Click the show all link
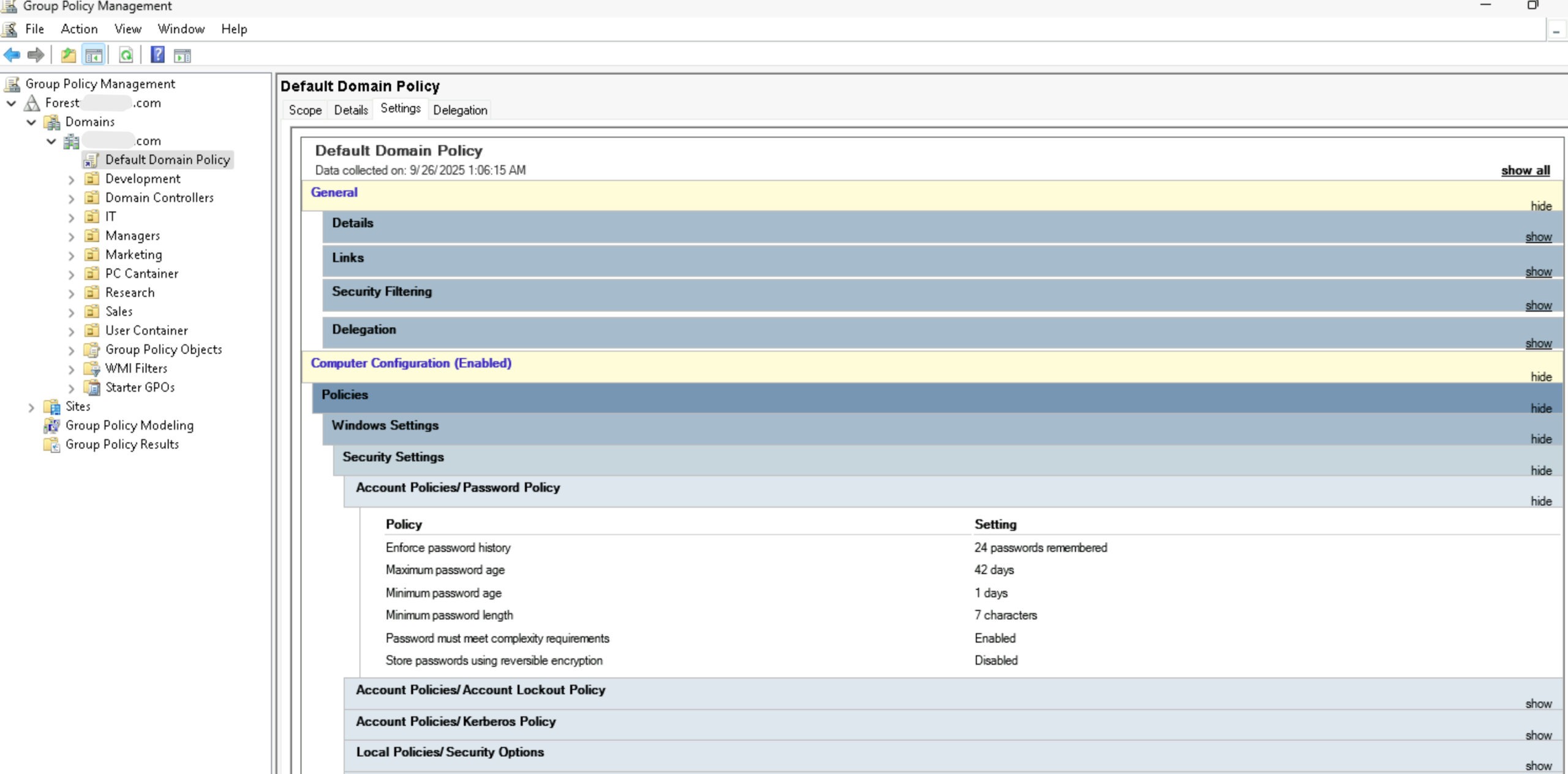 1525,170
